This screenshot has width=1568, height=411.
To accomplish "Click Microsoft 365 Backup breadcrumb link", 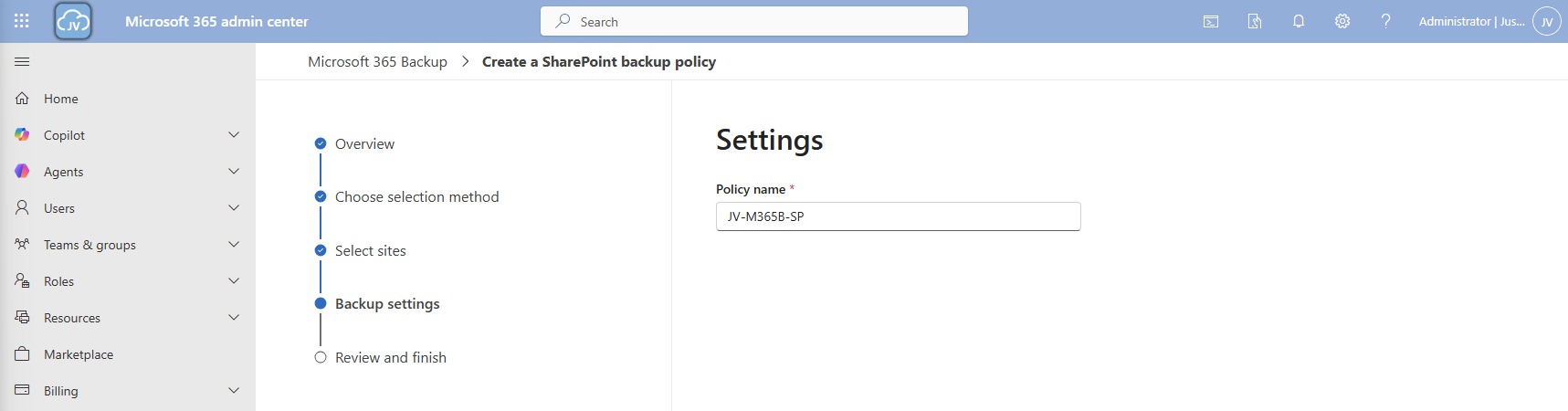I will 377,62.
